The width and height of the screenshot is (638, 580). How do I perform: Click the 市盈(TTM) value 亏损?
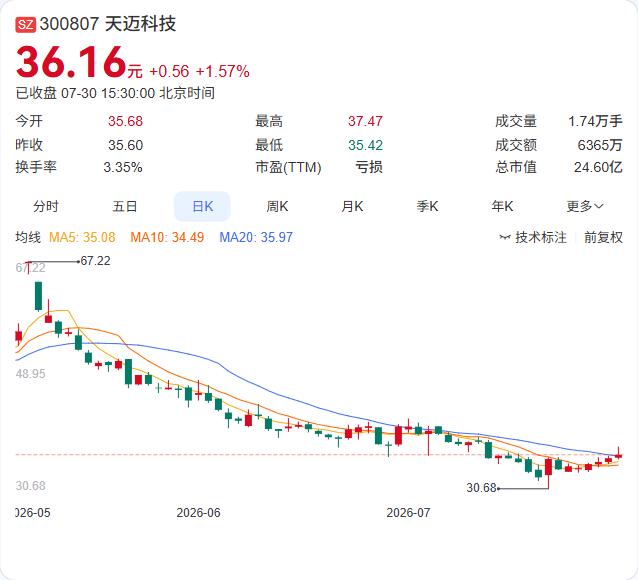369,167
